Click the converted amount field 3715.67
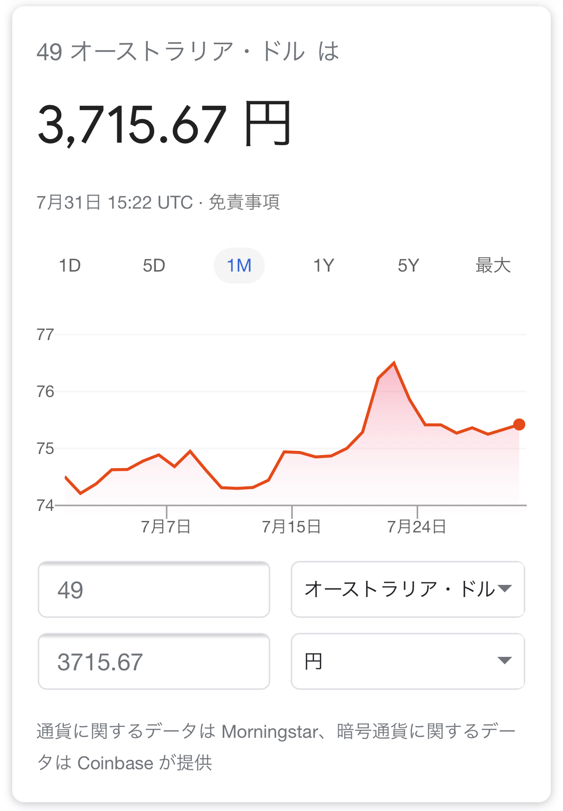 point(154,661)
